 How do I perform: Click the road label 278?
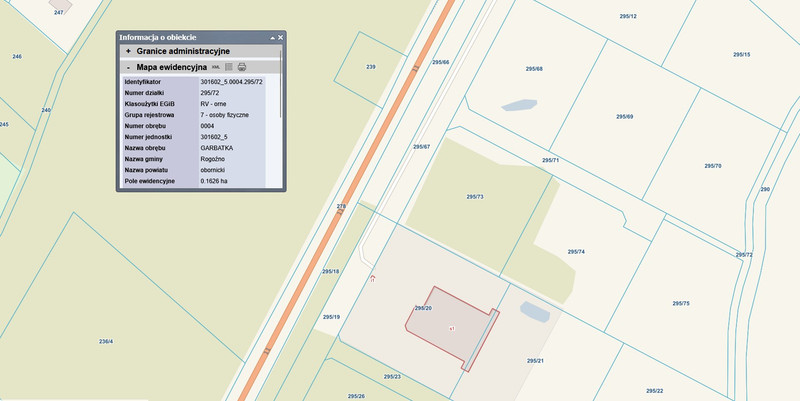coord(340,207)
